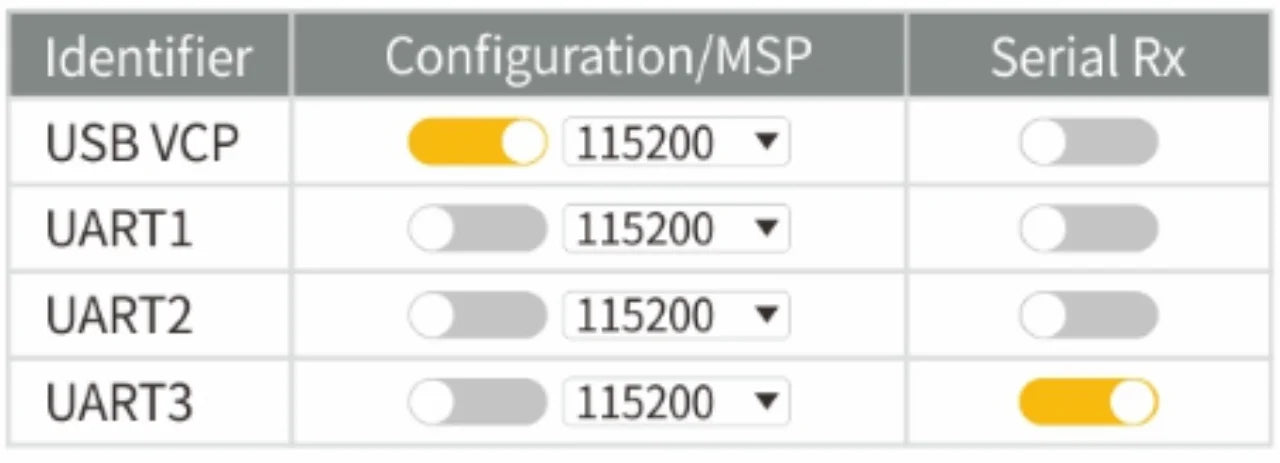Select the UART3 row label

click(x=119, y=404)
